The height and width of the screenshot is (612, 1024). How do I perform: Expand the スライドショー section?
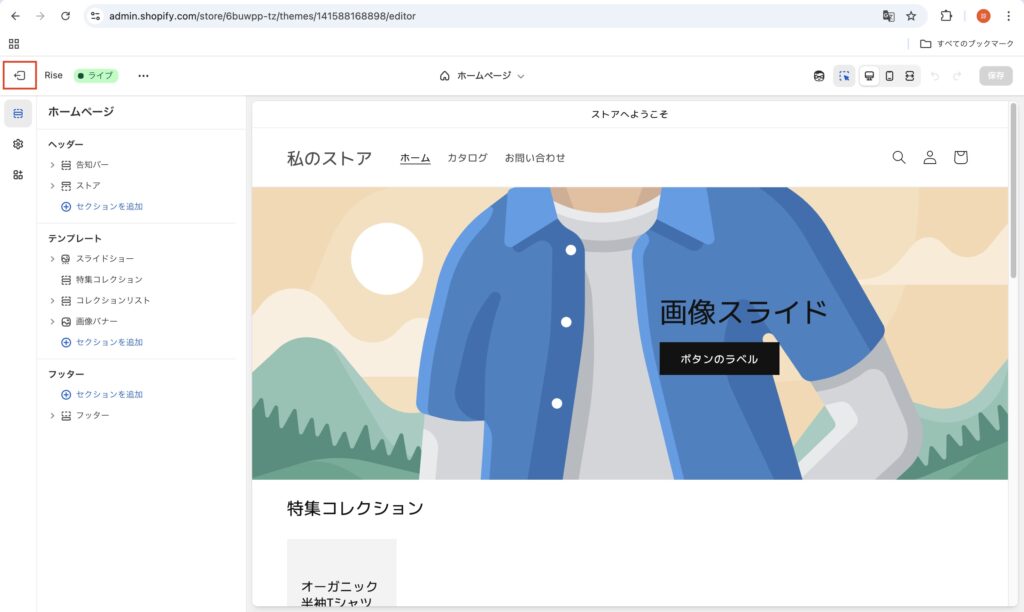pos(52,259)
